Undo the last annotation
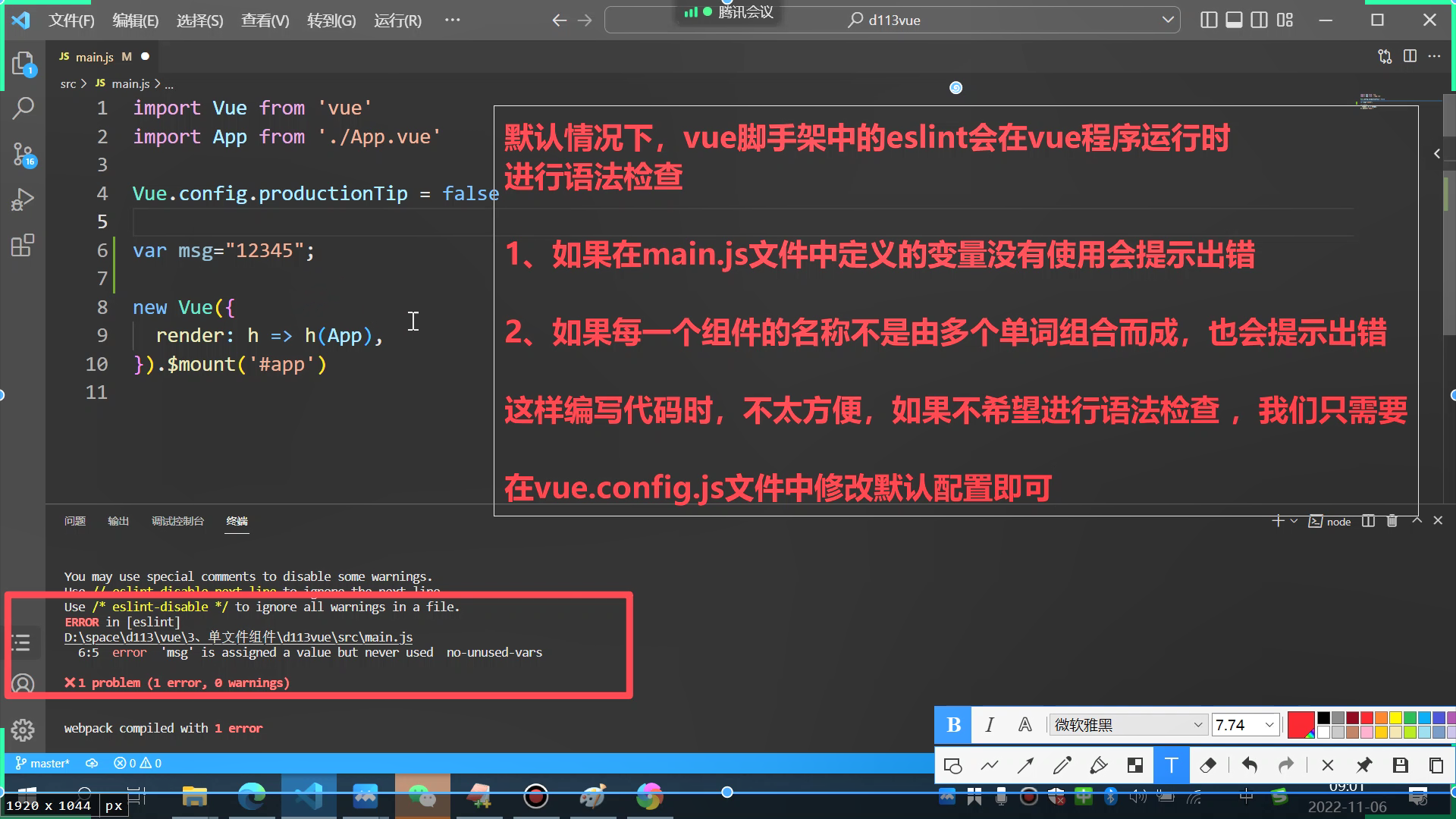 [1250, 765]
